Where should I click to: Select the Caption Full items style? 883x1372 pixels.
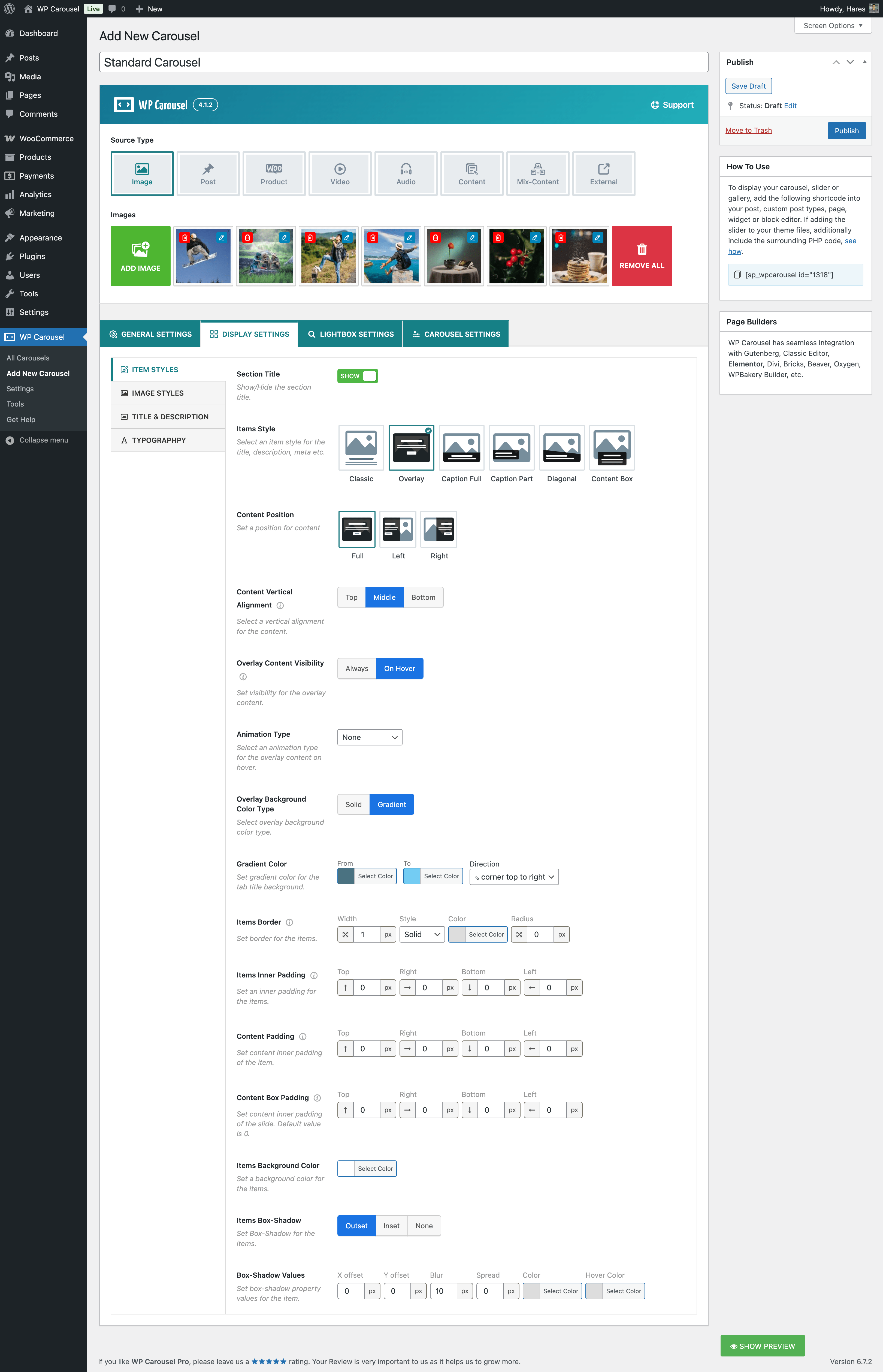tap(462, 448)
